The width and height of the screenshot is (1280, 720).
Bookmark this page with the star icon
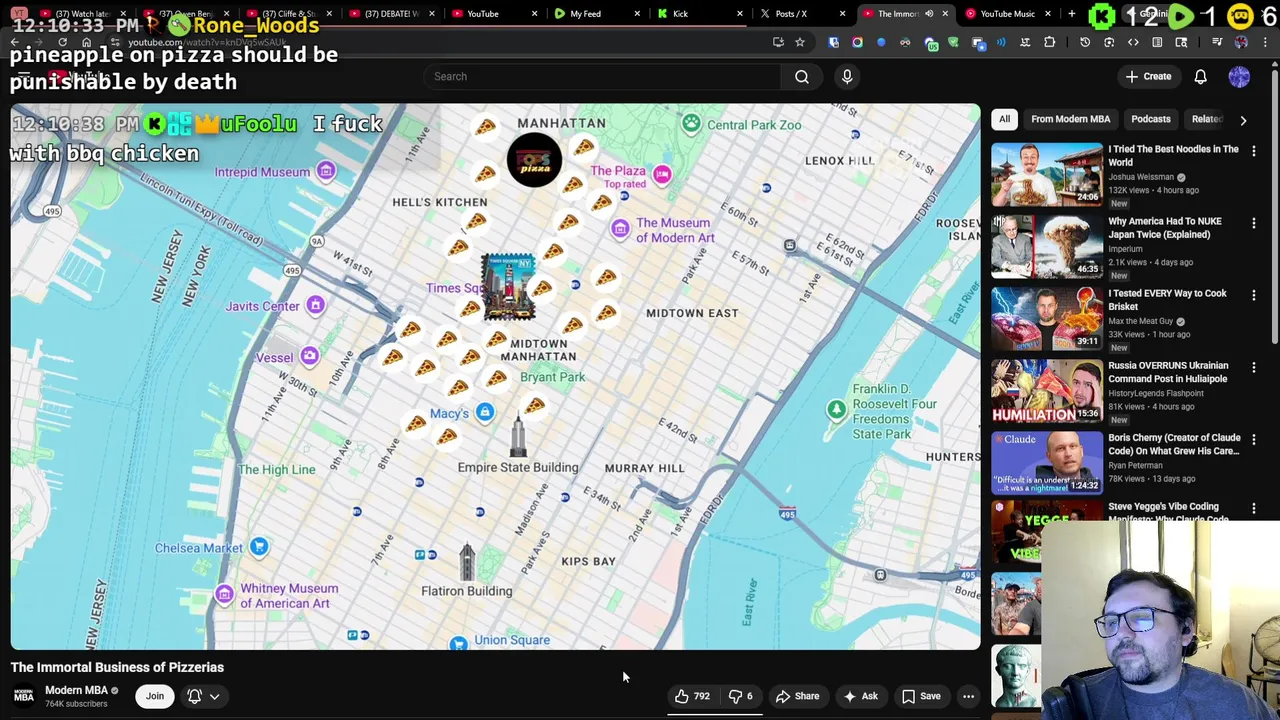coord(800,42)
